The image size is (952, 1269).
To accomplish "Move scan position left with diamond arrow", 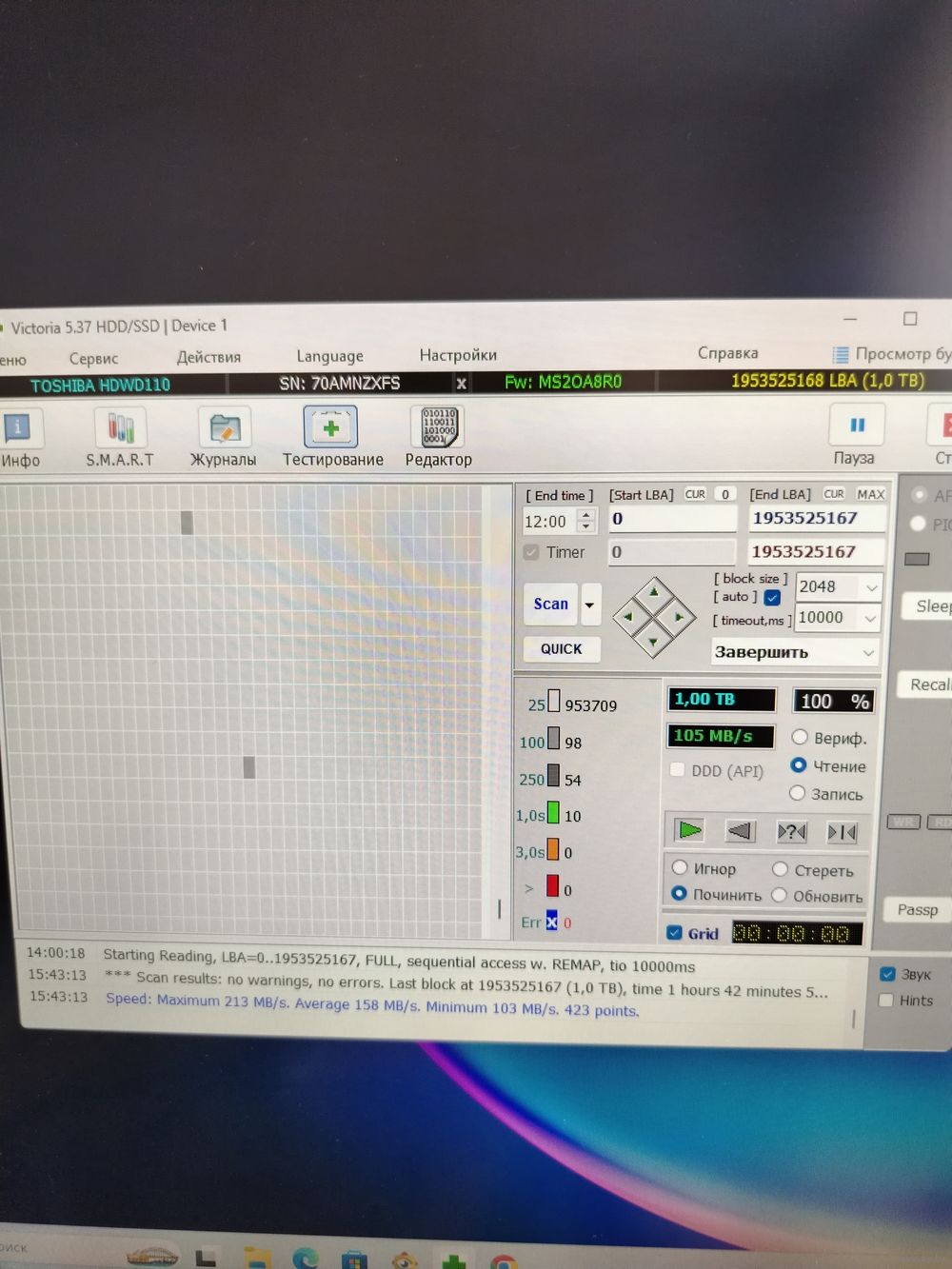I will point(628,617).
